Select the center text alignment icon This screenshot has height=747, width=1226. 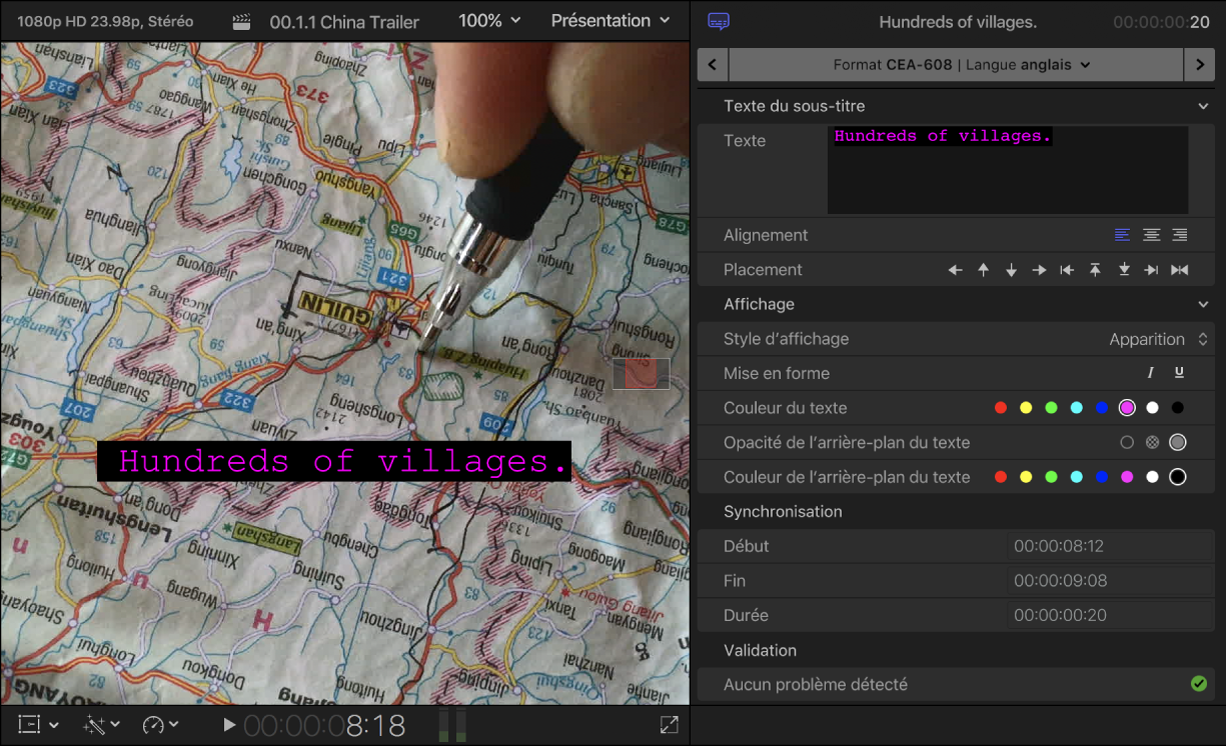click(x=1150, y=235)
